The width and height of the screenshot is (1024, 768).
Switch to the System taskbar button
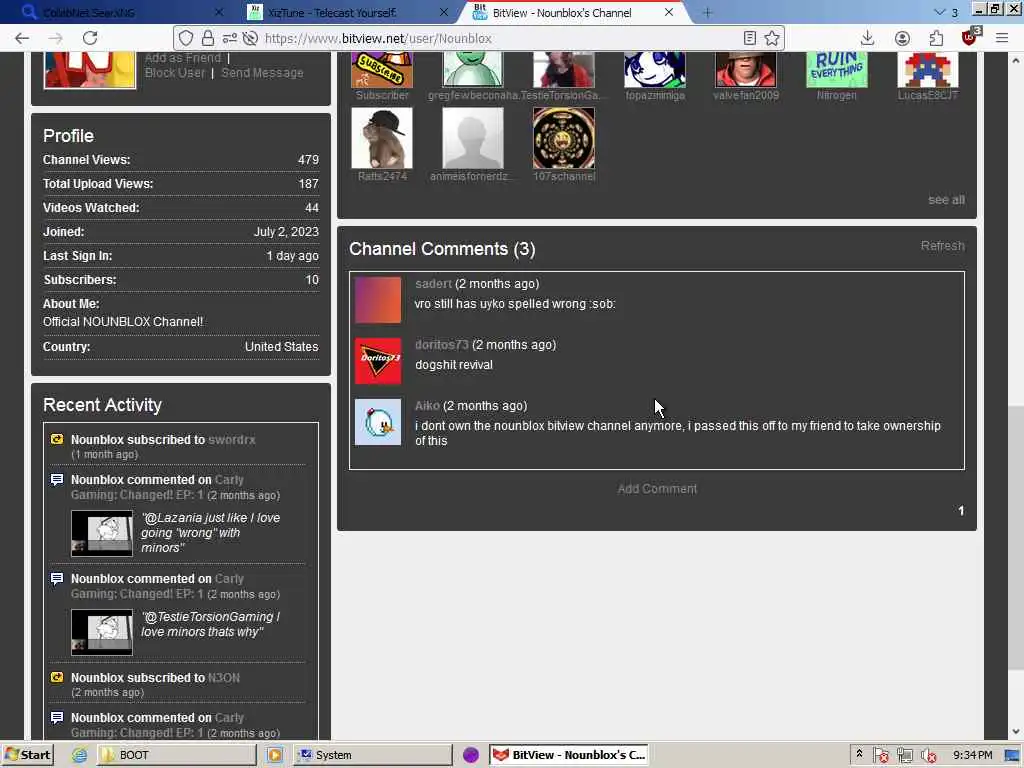click(372, 755)
